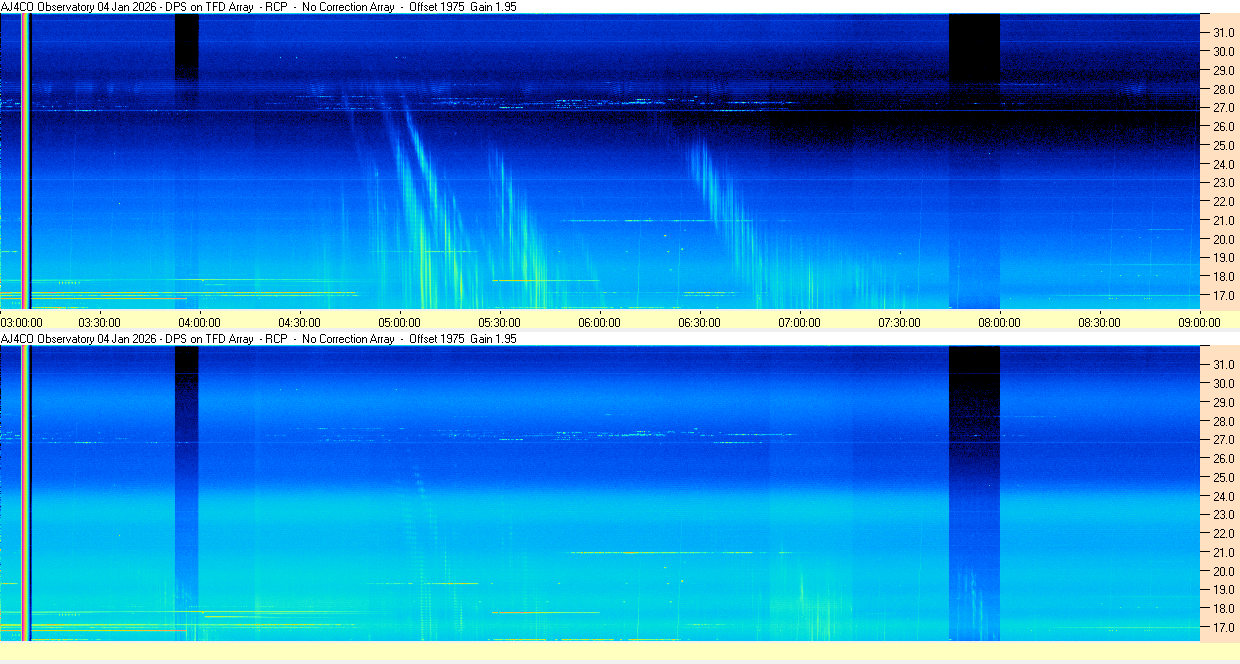Click 23.0 on lower spectrogram frequency scale

[1224, 515]
